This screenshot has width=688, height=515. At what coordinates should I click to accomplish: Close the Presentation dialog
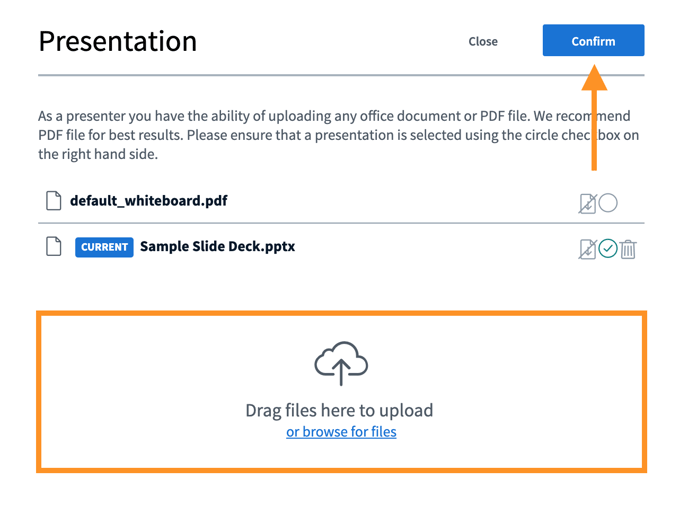[483, 41]
